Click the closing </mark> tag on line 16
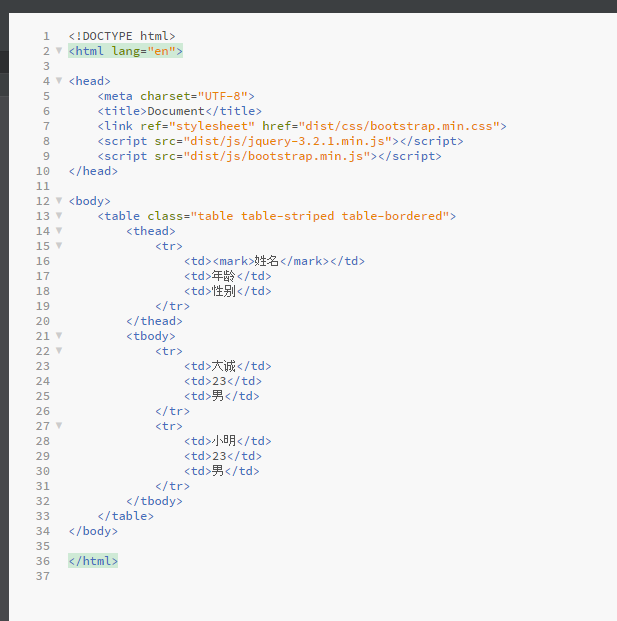This screenshot has width=617, height=621. 305,261
